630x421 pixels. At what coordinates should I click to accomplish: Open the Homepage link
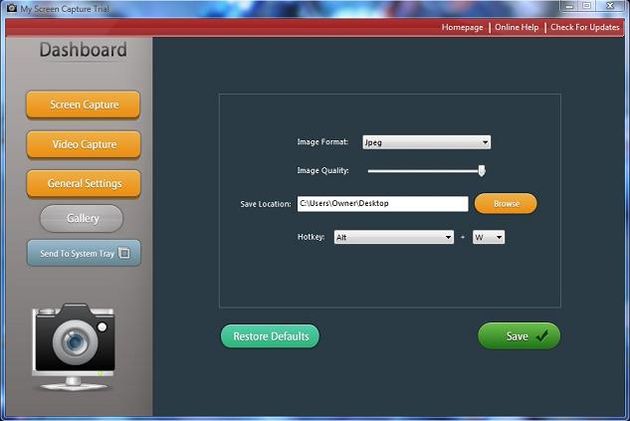(x=462, y=27)
